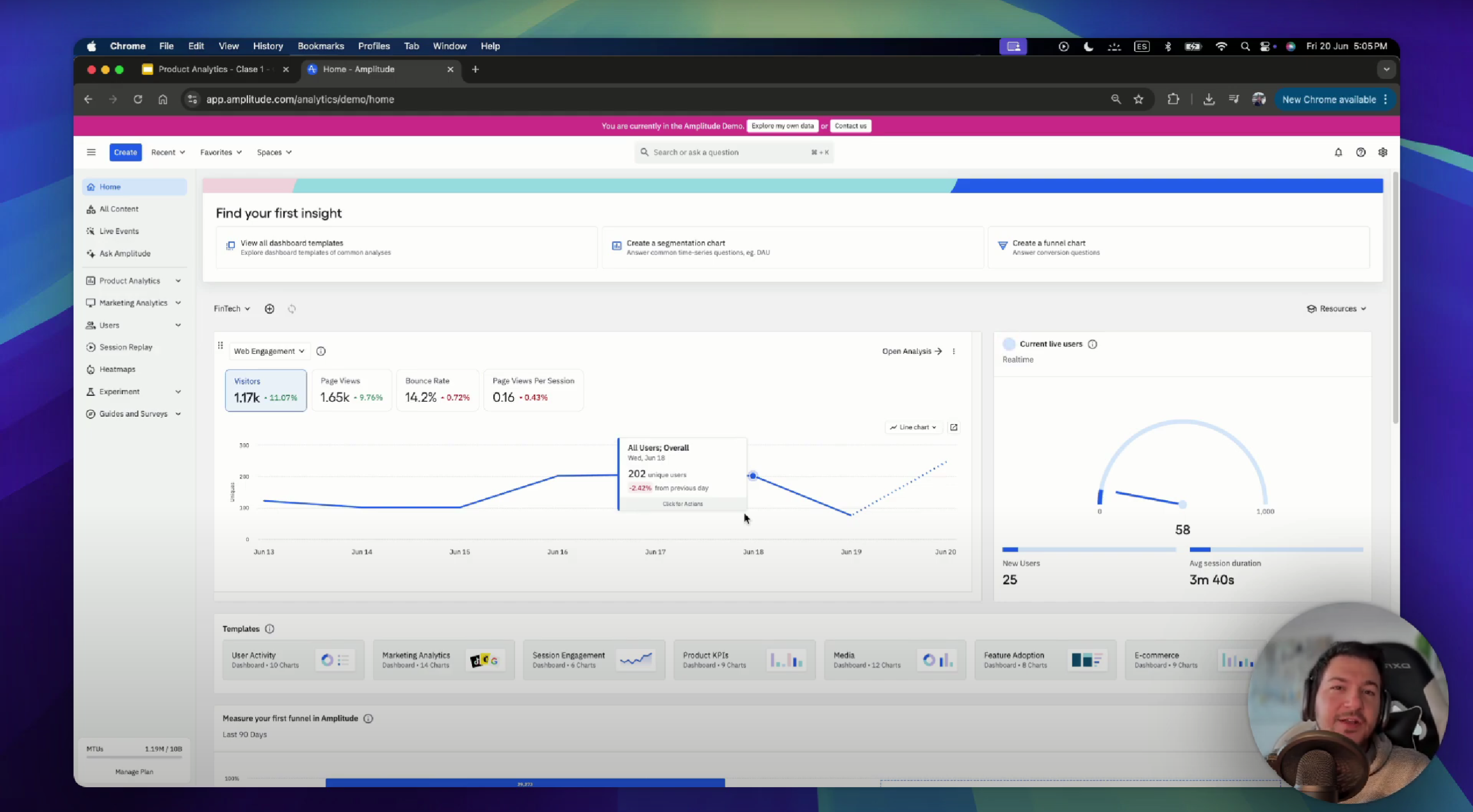Click the chart open-in-new-window icon

954,427
